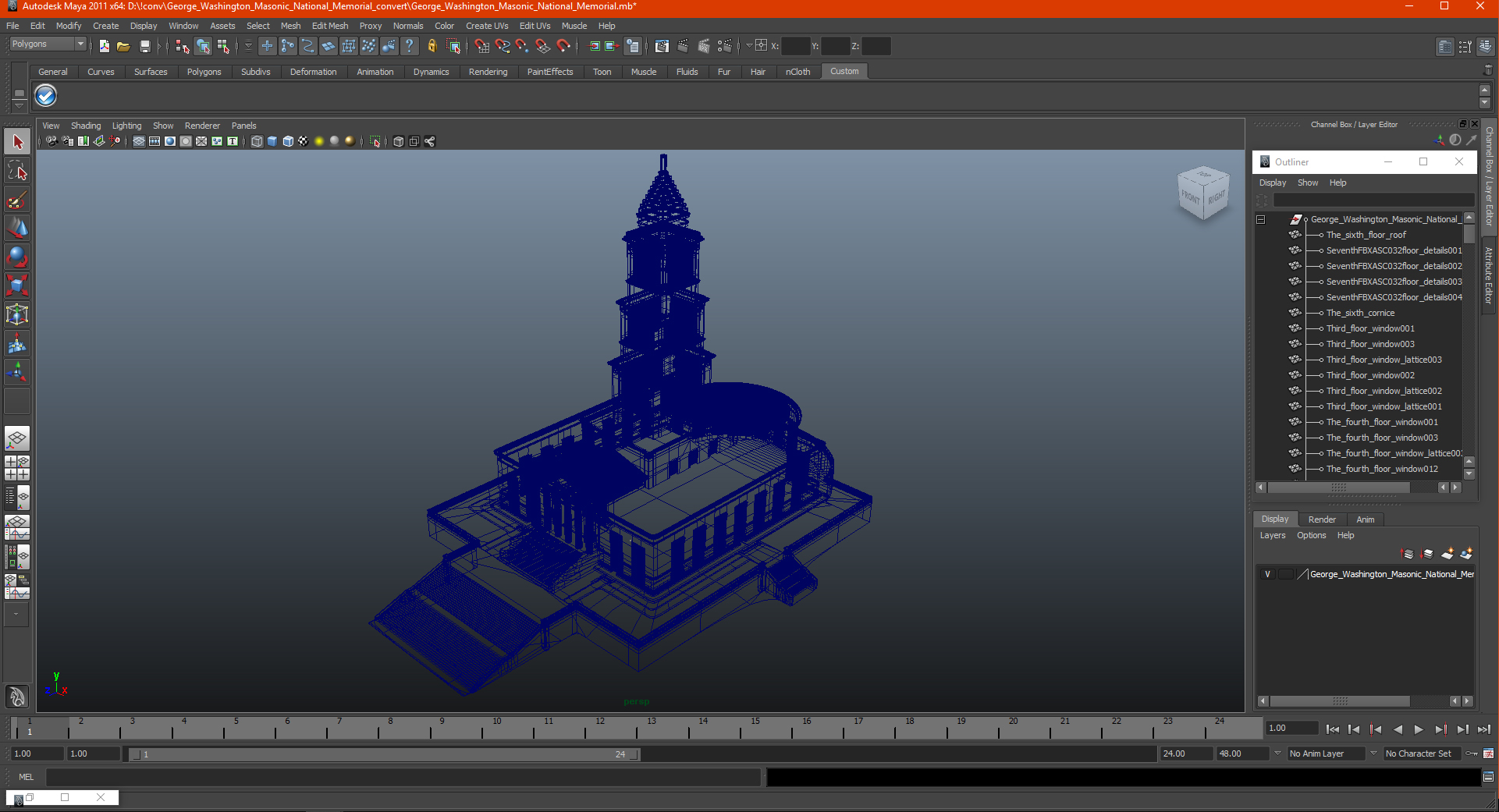Click the MEL command input field
Viewport: 1499px width, 812px height.
tap(403, 777)
